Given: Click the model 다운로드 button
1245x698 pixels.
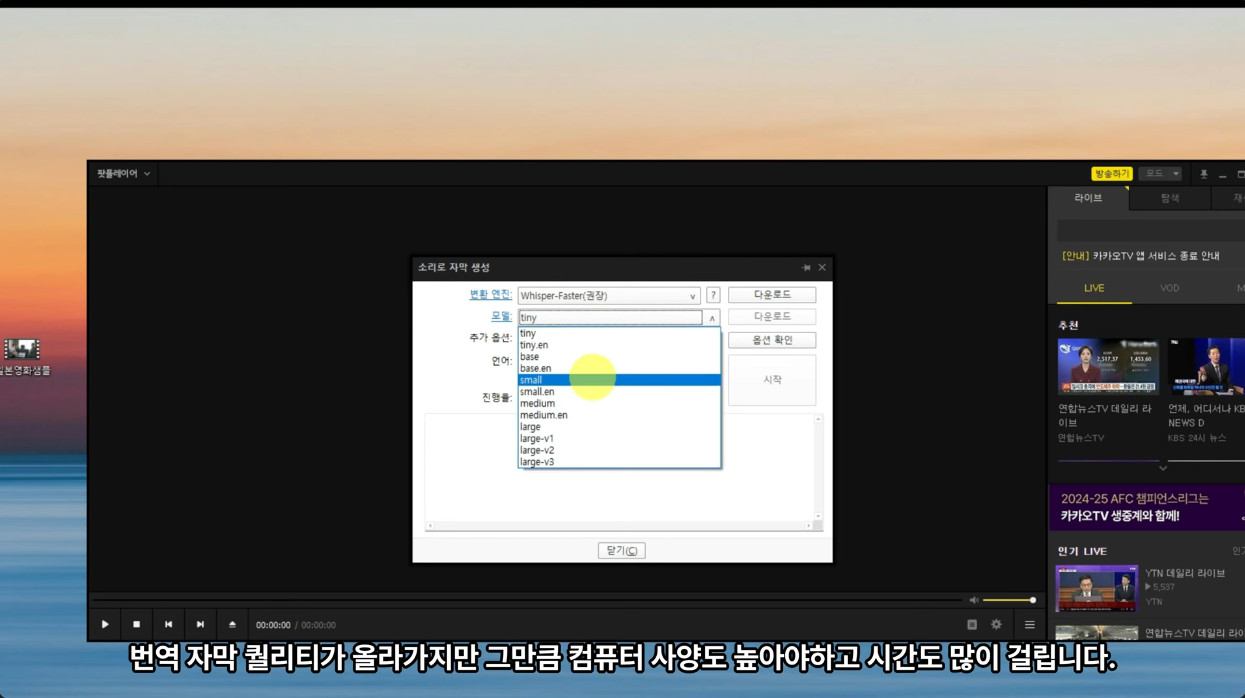Looking at the screenshot, I should [772, 317].
